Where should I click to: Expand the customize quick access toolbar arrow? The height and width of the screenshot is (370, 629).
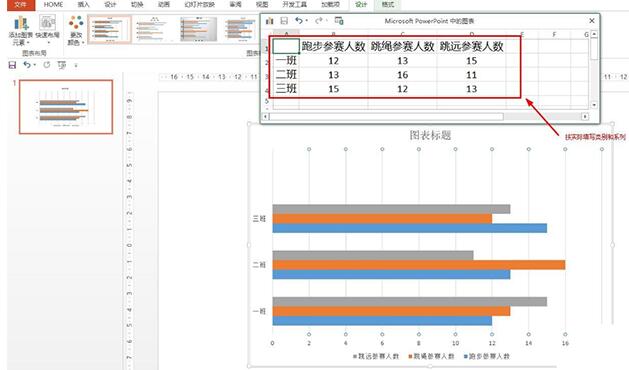tap(76, 65)
